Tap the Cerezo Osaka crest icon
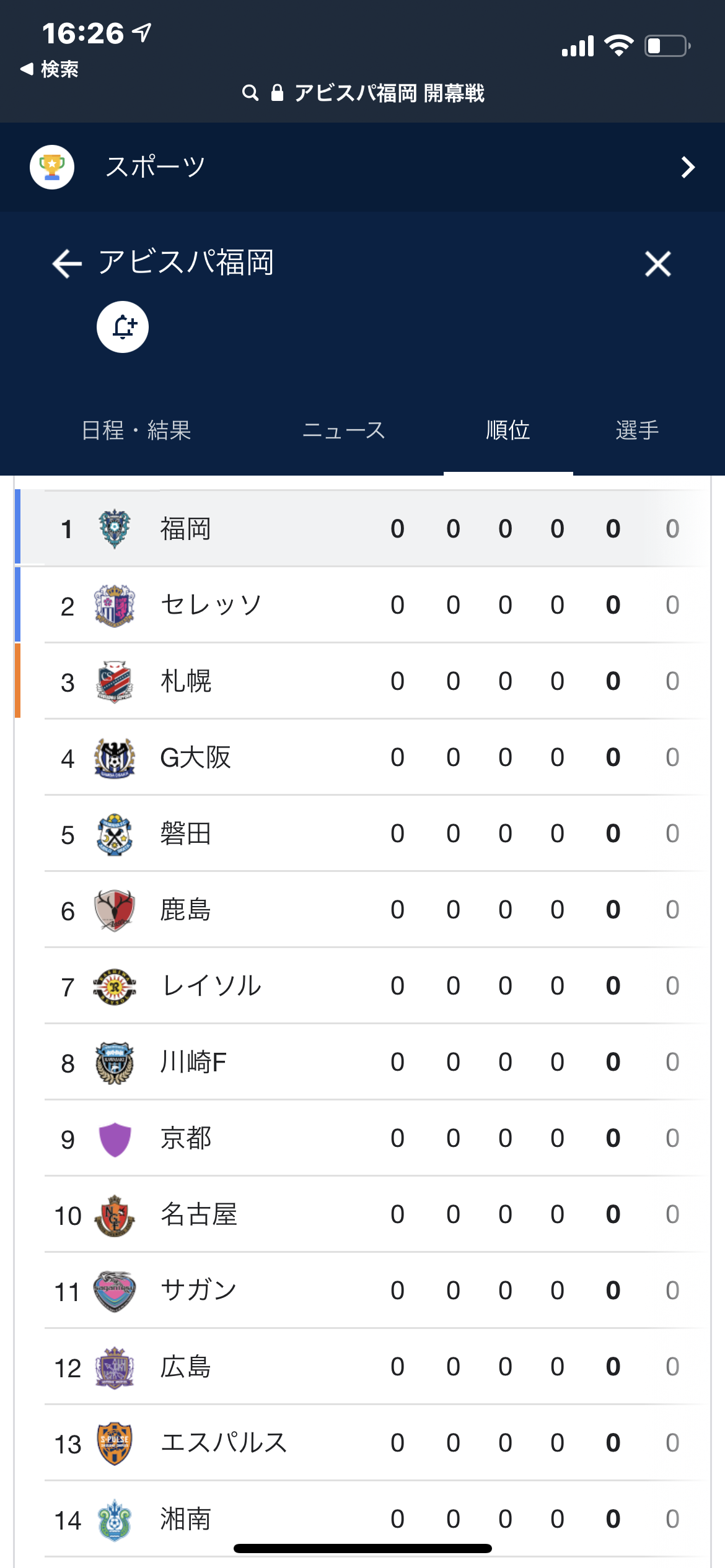725x1568 pixels. pyautogui.click(x=115, y=605)
